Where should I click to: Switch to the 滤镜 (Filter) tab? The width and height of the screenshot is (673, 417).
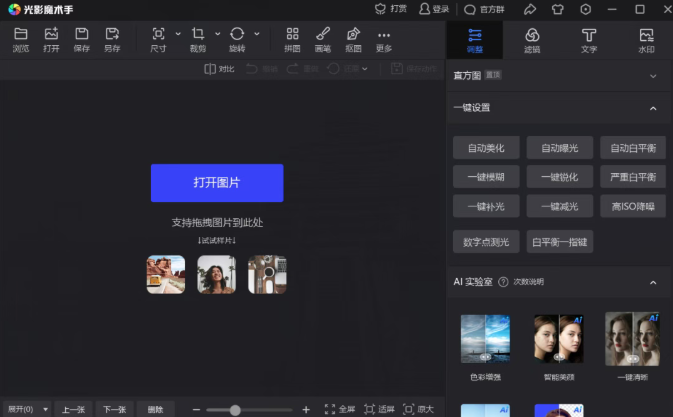tap(532, 40)
